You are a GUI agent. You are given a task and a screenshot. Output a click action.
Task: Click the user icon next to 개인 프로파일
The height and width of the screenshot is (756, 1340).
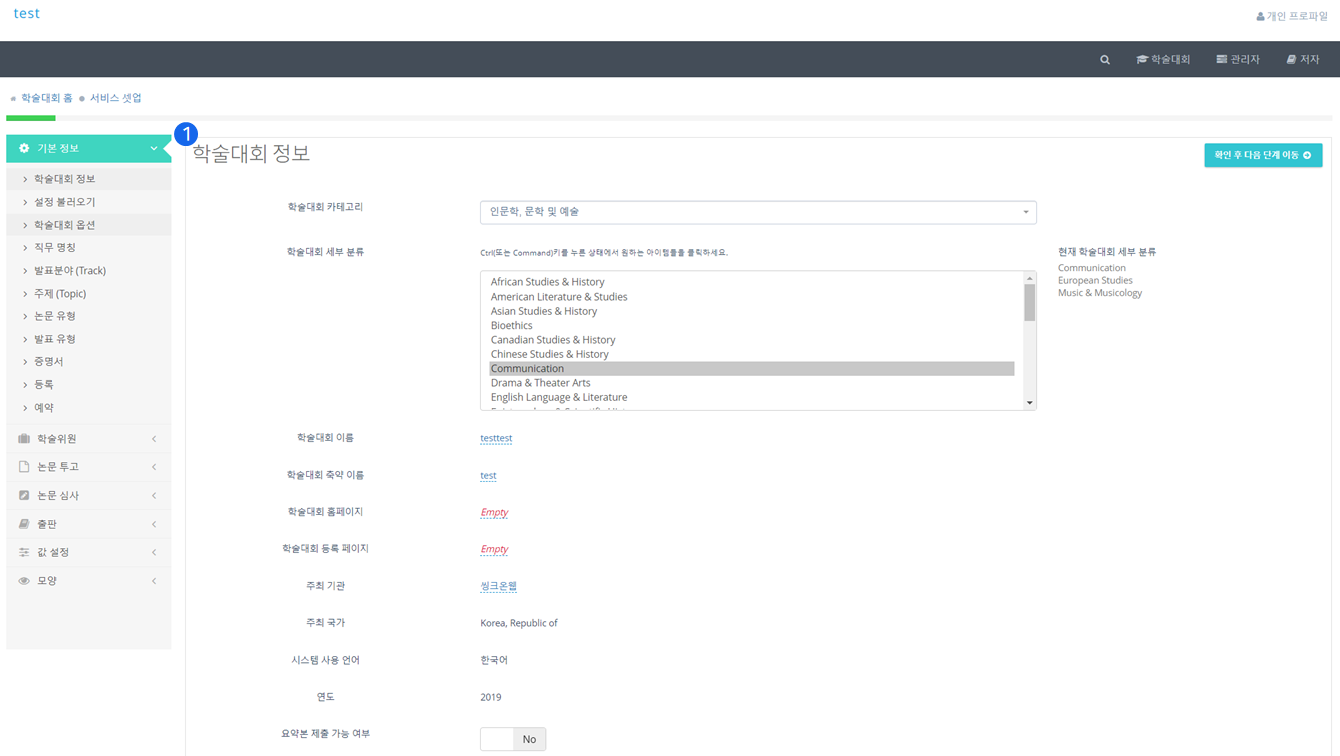(x=1261, y=17)
